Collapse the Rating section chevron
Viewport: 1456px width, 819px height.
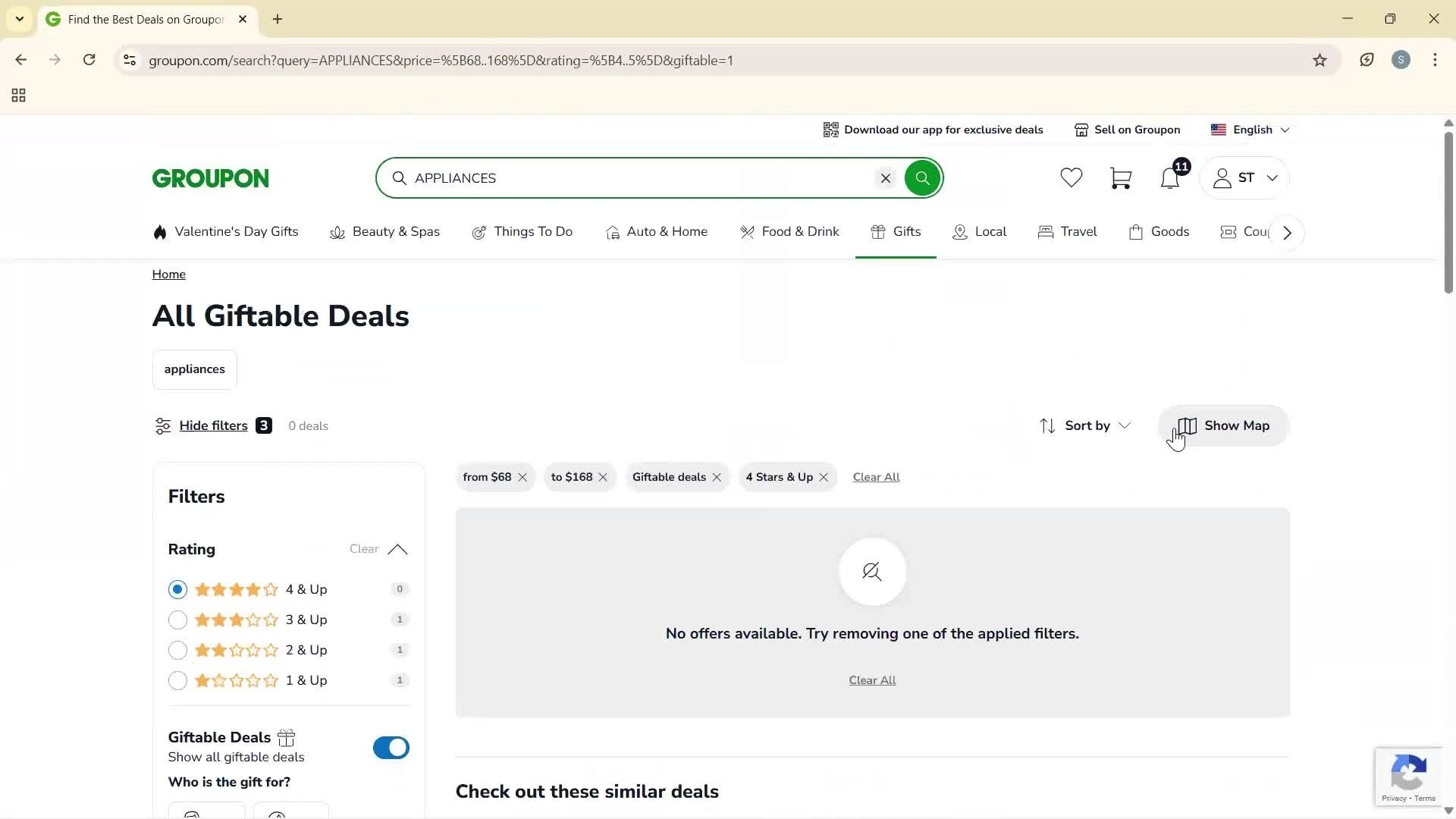(397, 550)
